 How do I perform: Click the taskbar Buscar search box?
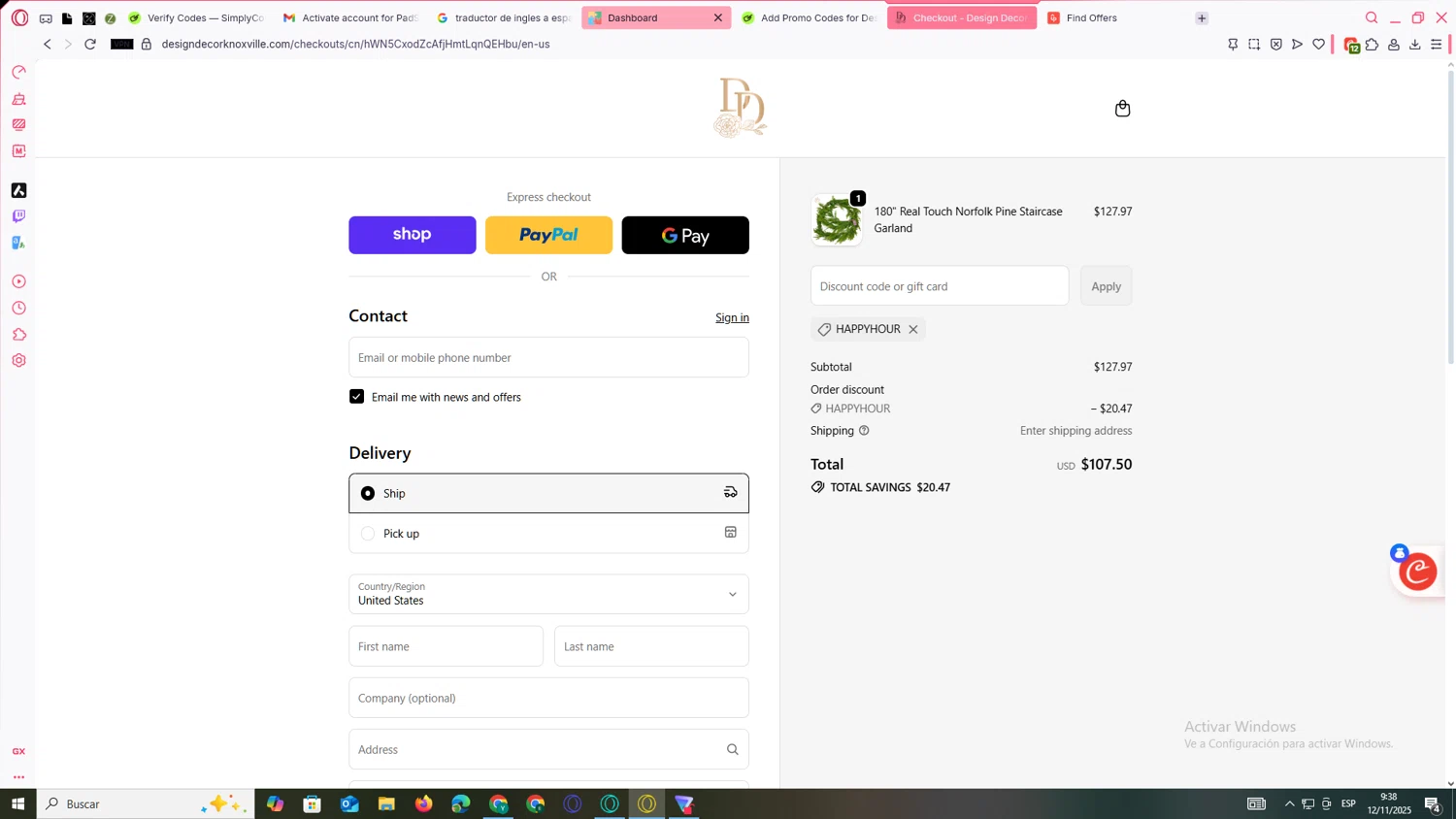click(x=146, y=803)
